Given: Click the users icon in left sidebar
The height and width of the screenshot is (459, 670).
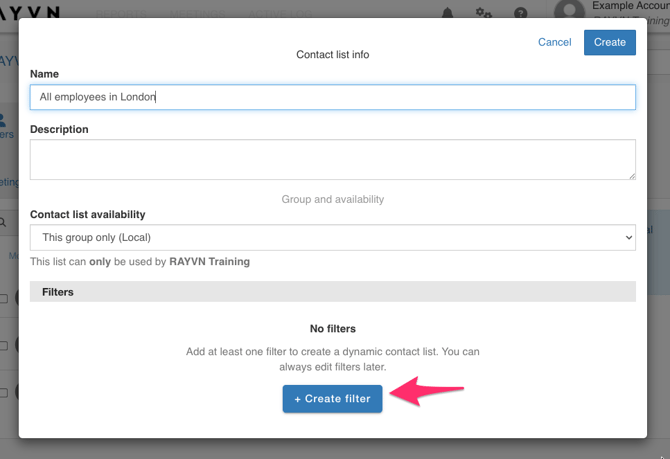Looking at the screenshot, I should tap(7, 120).
